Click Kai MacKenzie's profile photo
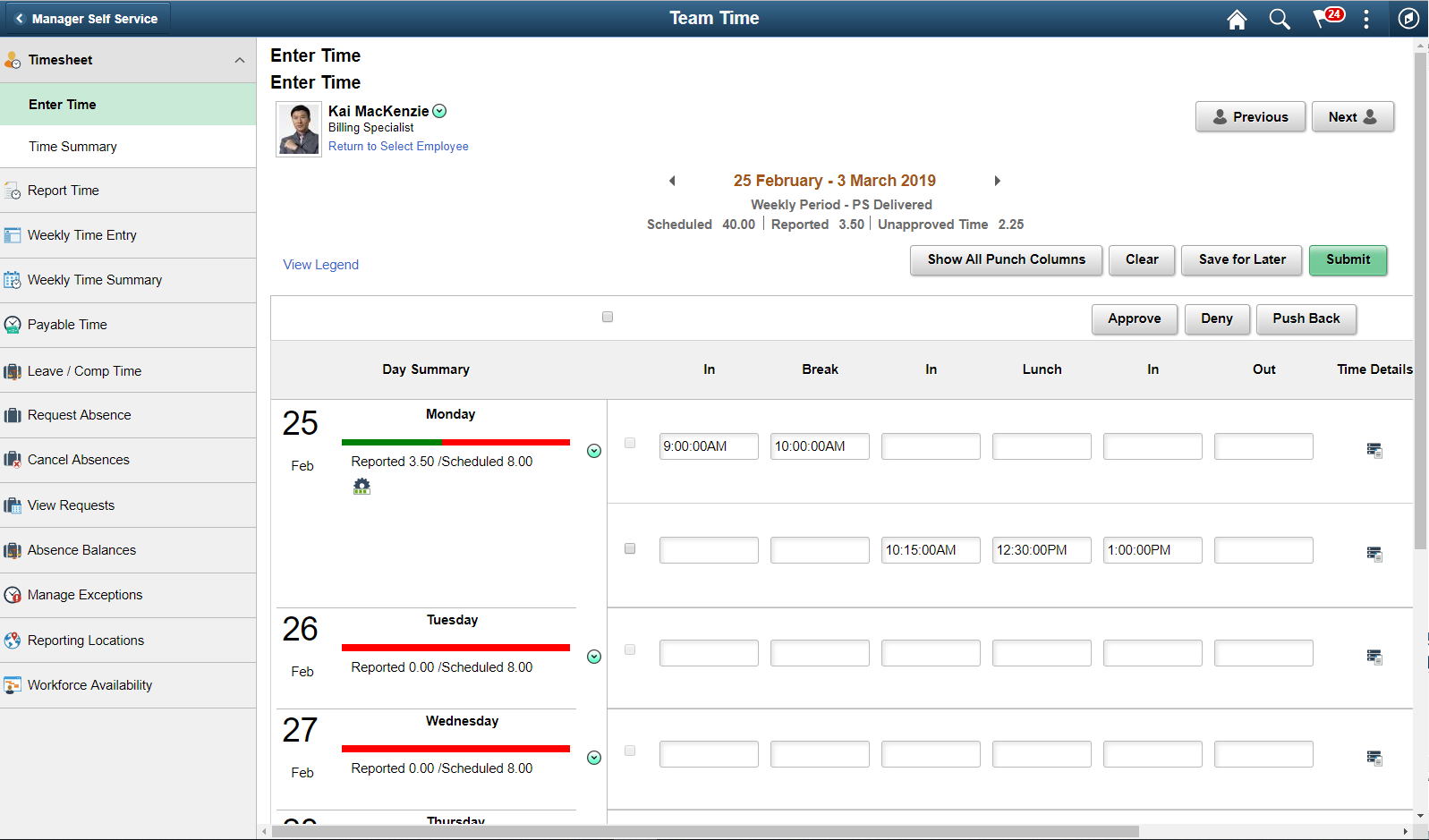The image size is (1429, 840). (299, 129)
